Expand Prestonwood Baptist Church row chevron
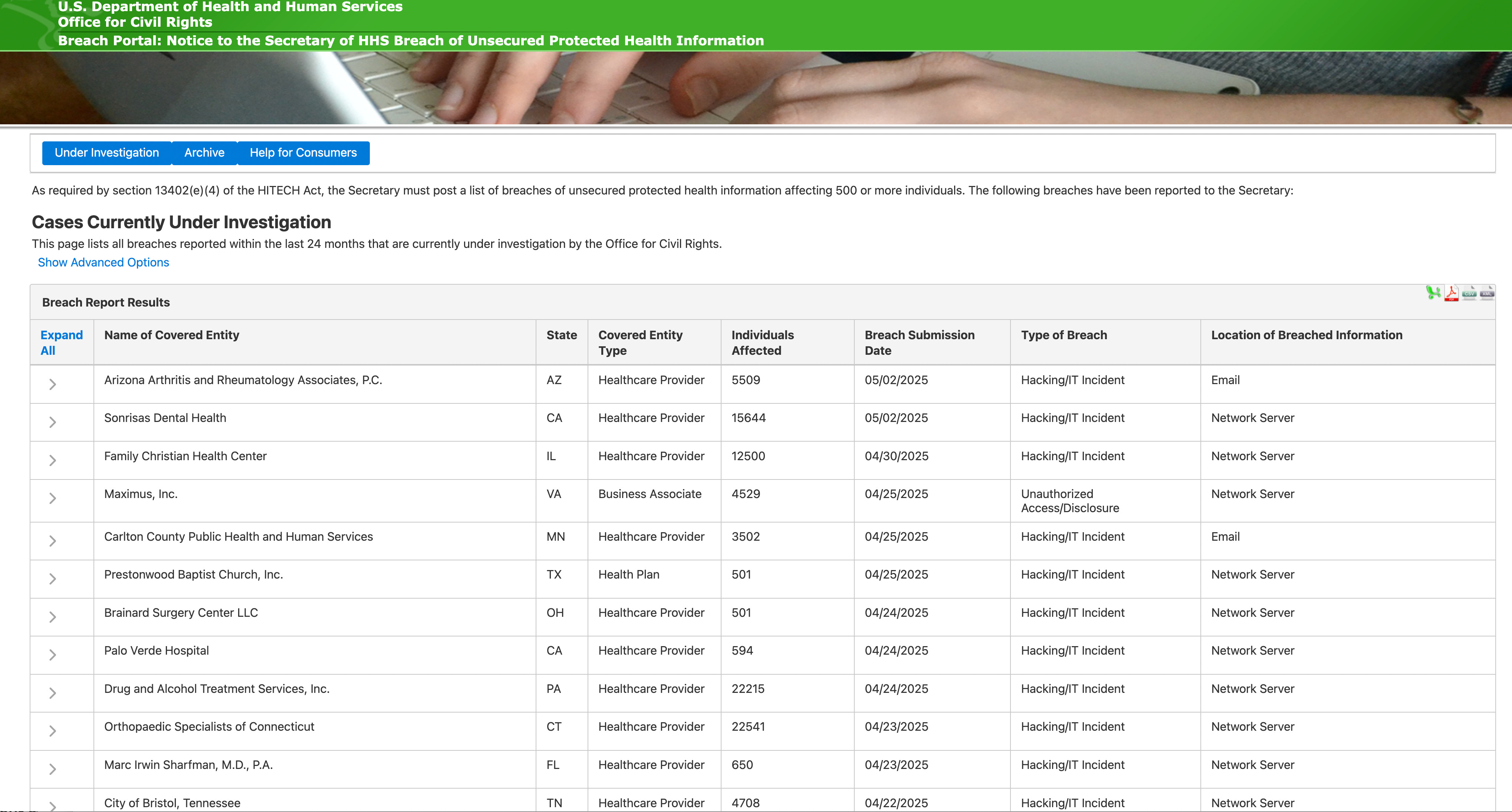The width and height of the screenshot is (1512, 812). pyautogui.click(x=52, y=579)
